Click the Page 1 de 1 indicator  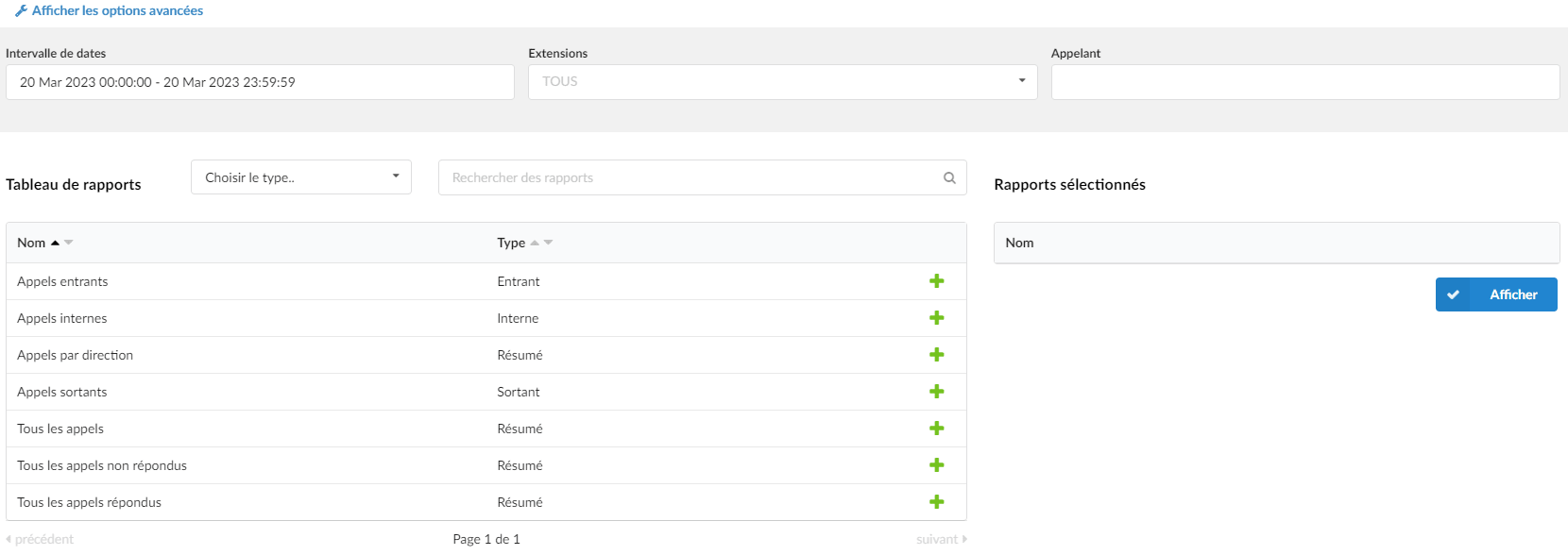coord(486,539)
